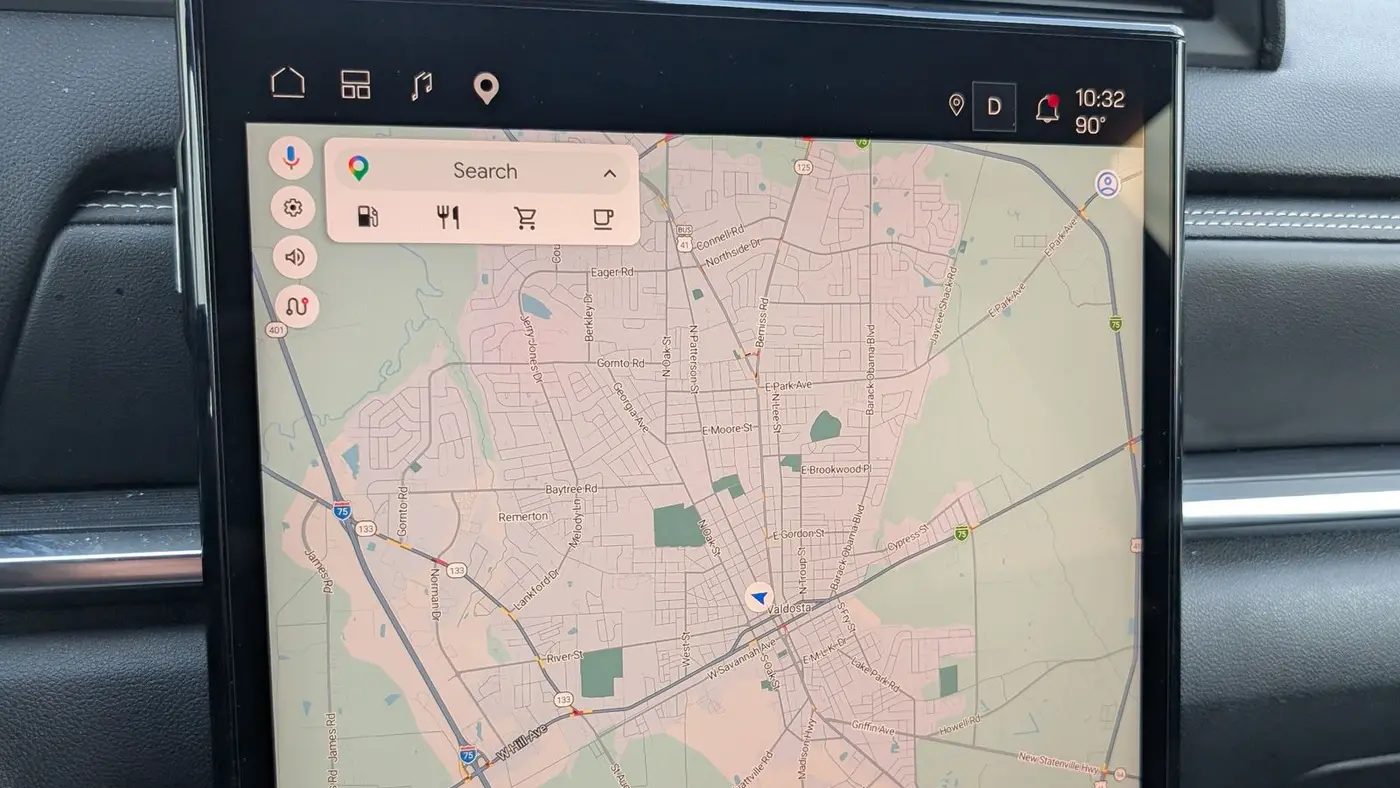
Task: Open map settings gear icon
Action: pos(292,208)
